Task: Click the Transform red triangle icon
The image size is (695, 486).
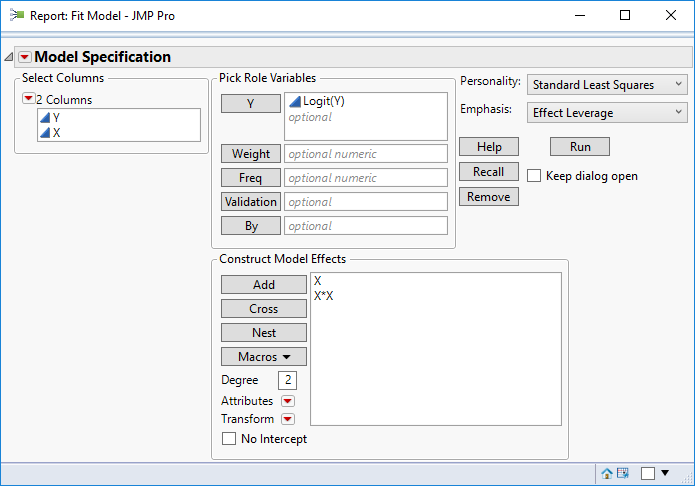Action: 288,419
